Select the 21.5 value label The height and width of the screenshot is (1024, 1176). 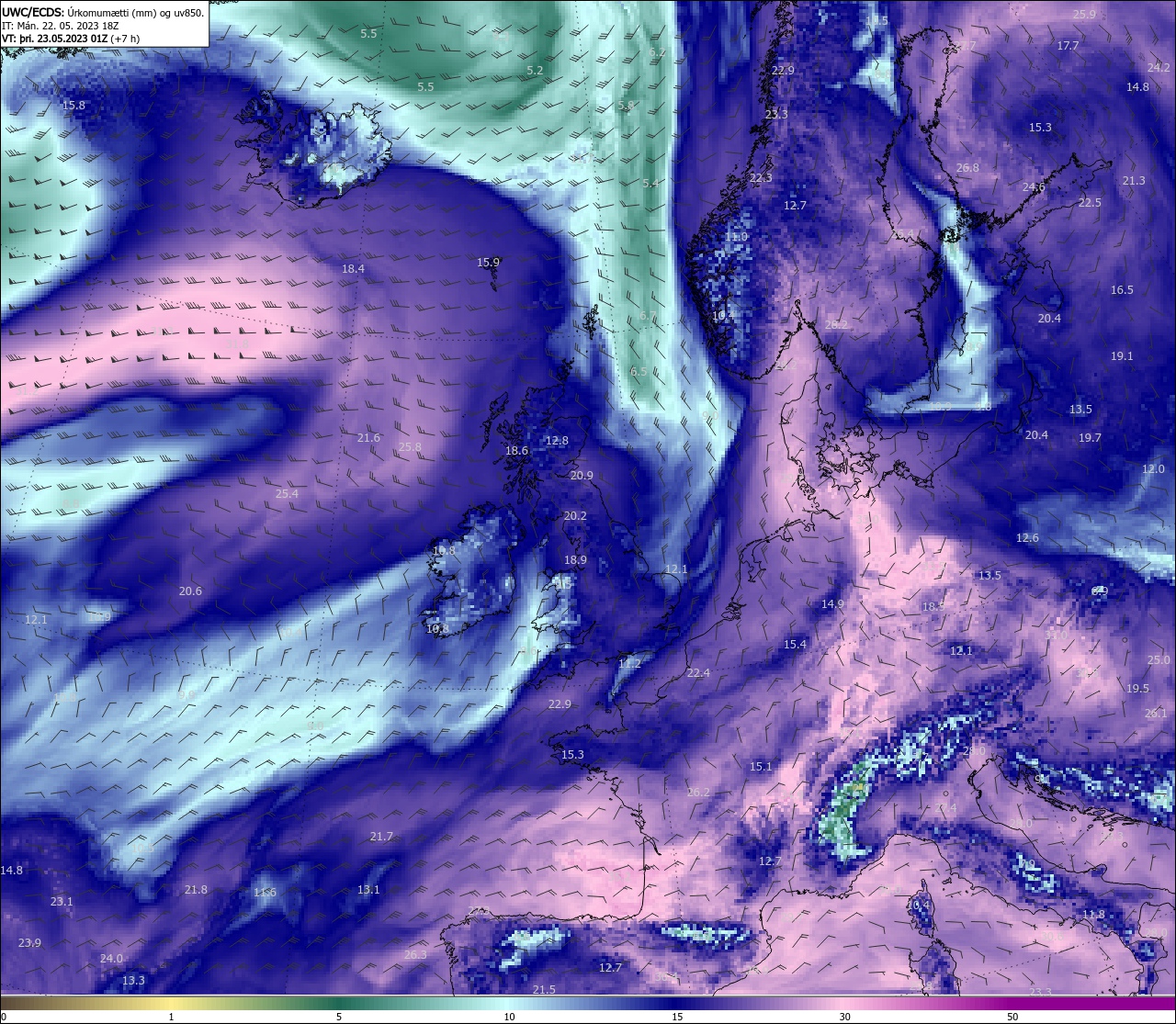(544, 990)
